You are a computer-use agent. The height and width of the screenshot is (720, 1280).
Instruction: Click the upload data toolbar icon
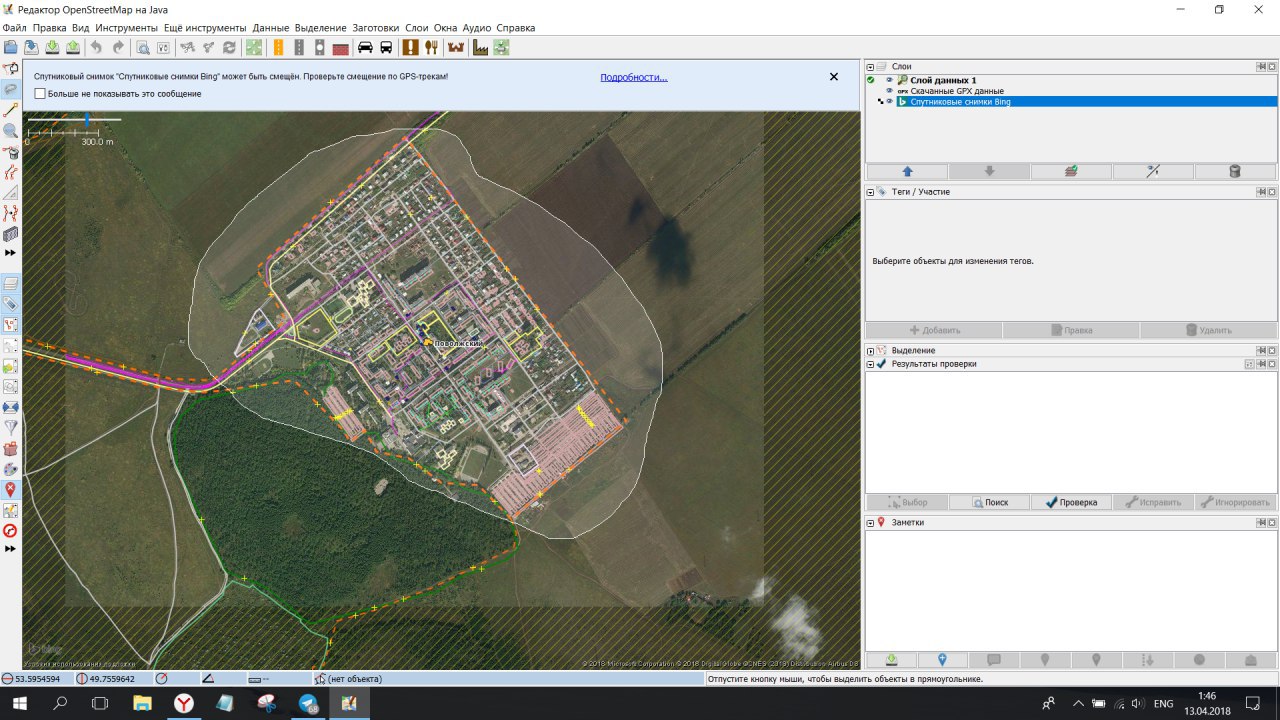74,47
